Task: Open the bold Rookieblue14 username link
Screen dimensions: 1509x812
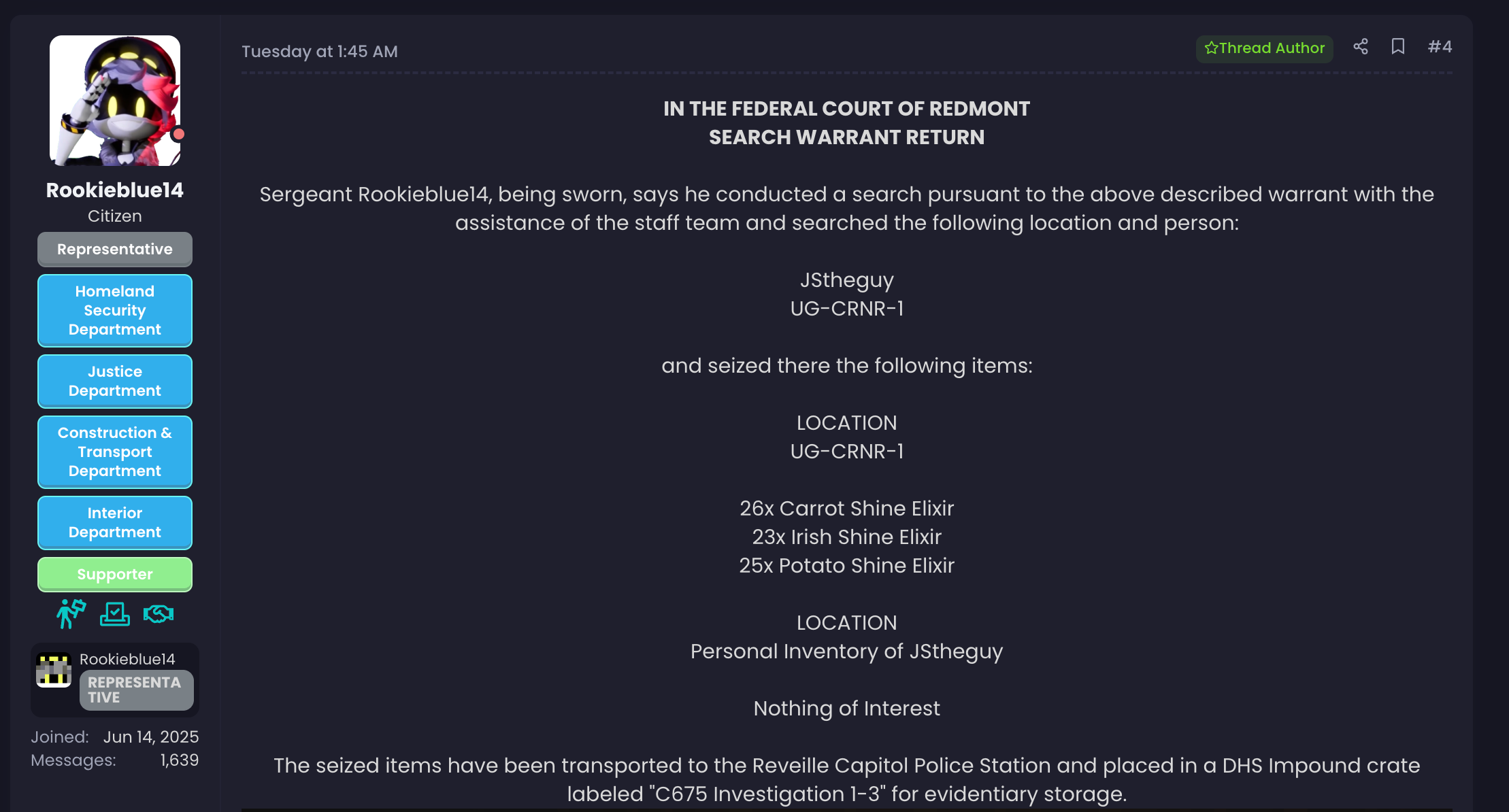Action: click(114, 190)
